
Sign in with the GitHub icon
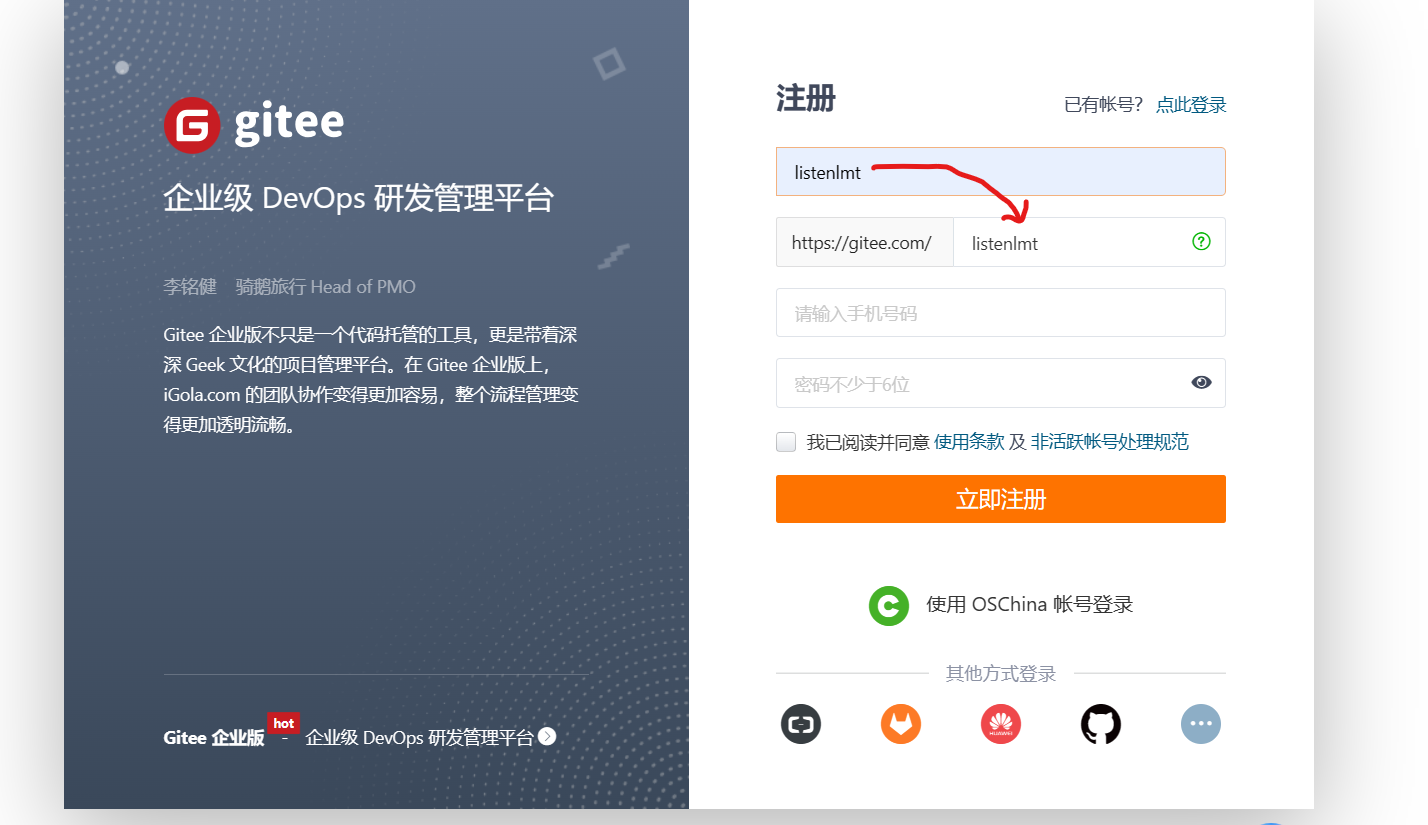pyautogui.click(x=1101, y=724)
